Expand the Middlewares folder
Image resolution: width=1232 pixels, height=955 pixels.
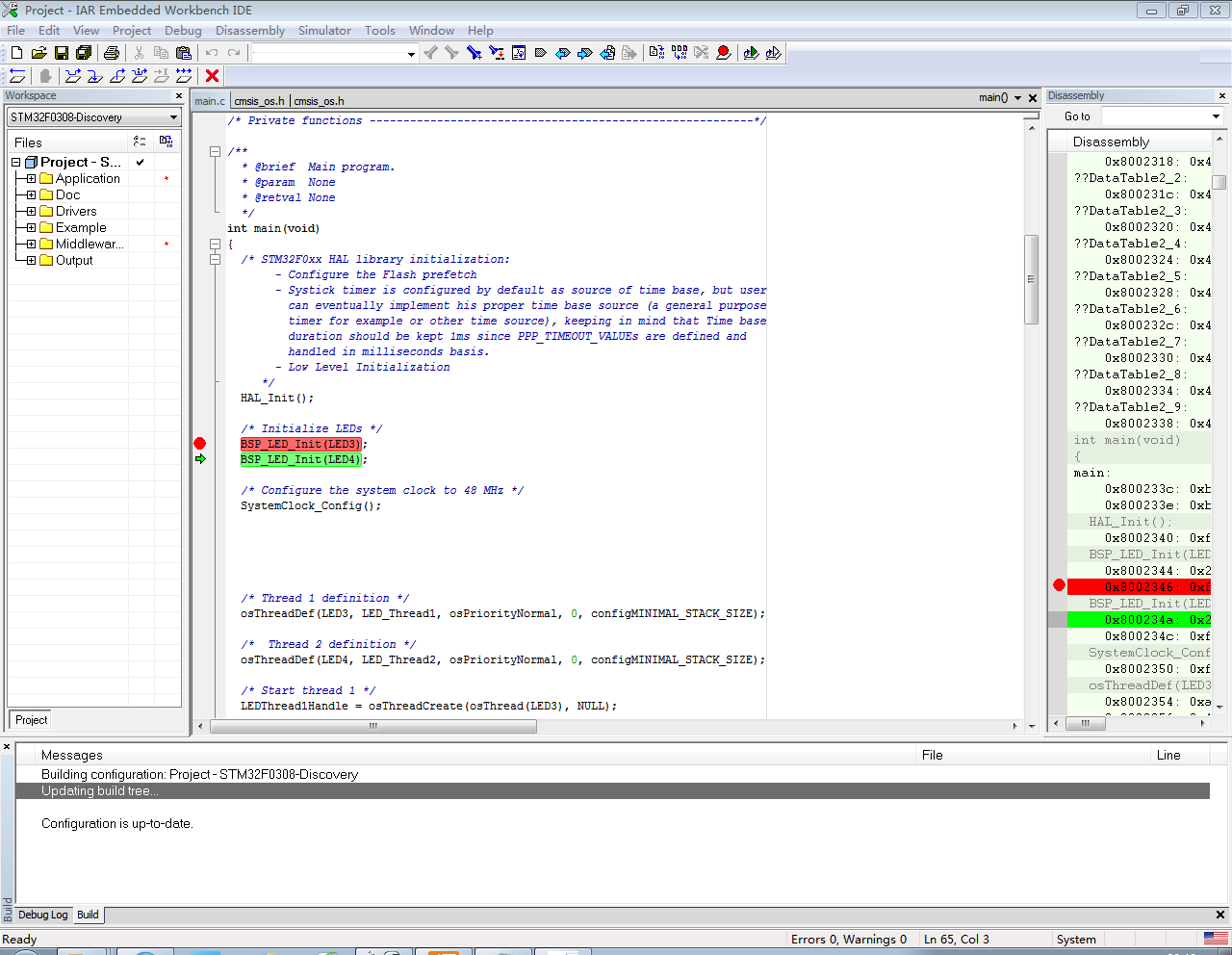(31, 244)
